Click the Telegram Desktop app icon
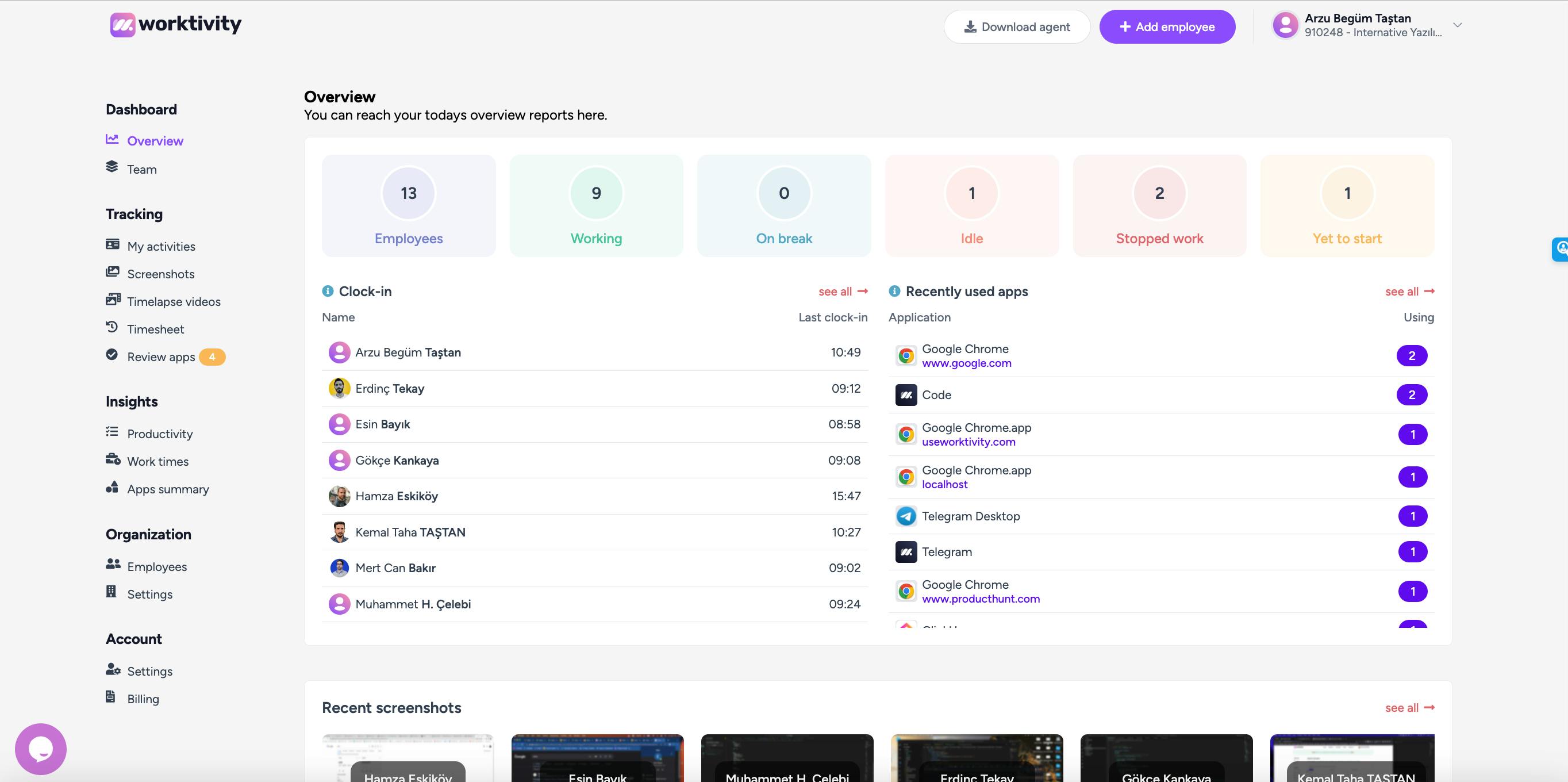Viewport: 1568px width, 782px height. point(906,516)
